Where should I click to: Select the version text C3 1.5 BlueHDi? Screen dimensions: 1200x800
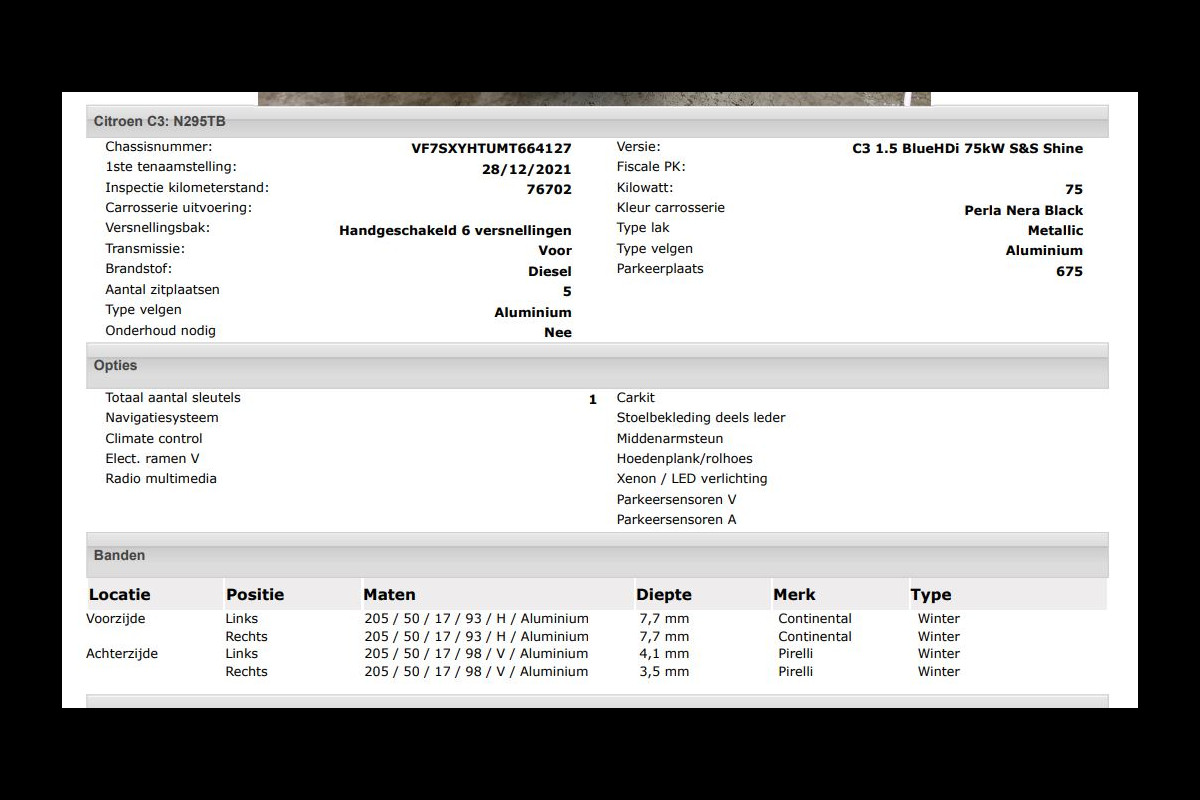click(x=967, y=148)
